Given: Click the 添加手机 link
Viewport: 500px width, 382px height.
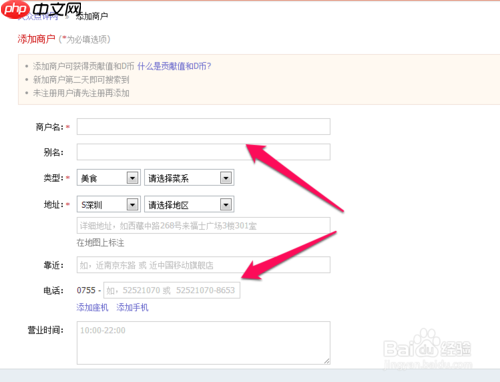Looking at the screenshot, I should 132,307.
